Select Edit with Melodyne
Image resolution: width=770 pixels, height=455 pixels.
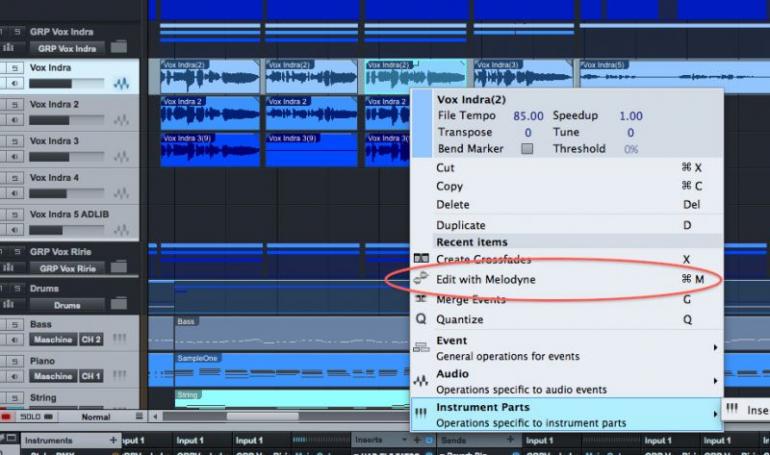point(567,279)
